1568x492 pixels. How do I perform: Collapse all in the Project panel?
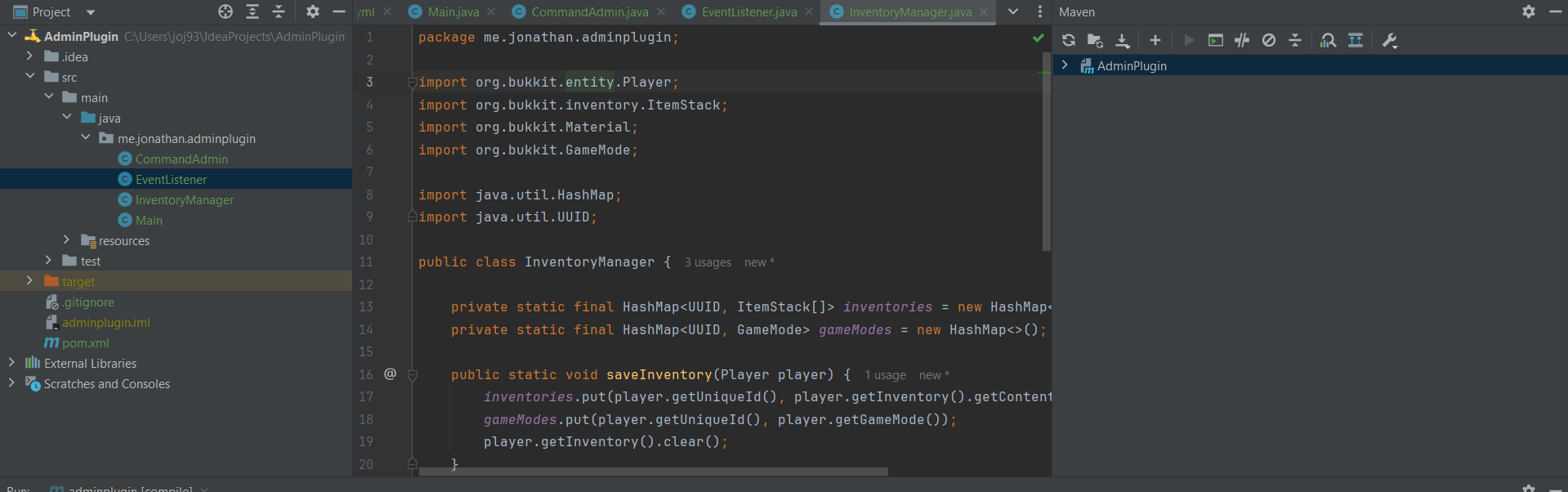pyautogui.click(x=279, y=11)
